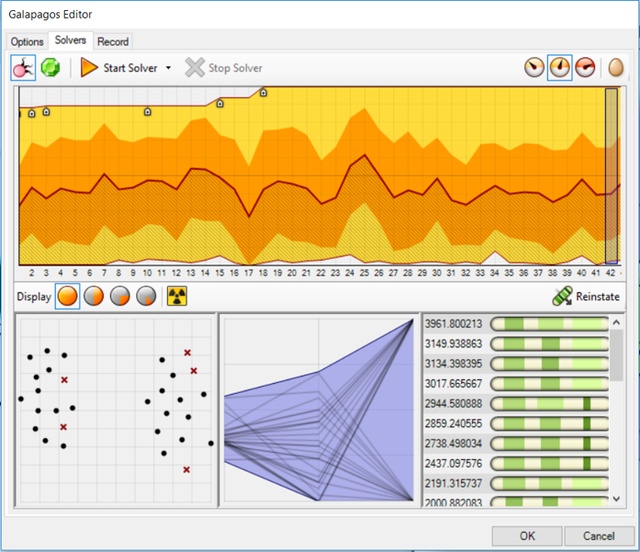The width and height of the screenshot is (640, 552).
Task: Click the gene bar beside 3961.800213
Action: coord(549,324)
